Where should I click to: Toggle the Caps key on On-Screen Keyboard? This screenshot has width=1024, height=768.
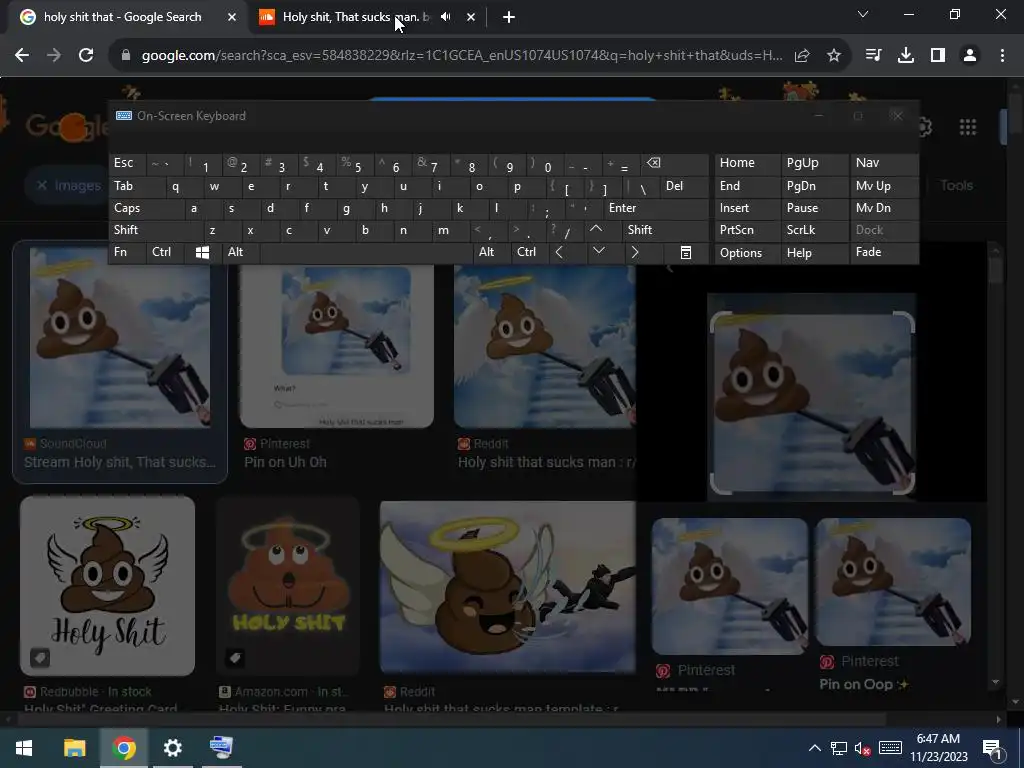(x=145, y=208)
